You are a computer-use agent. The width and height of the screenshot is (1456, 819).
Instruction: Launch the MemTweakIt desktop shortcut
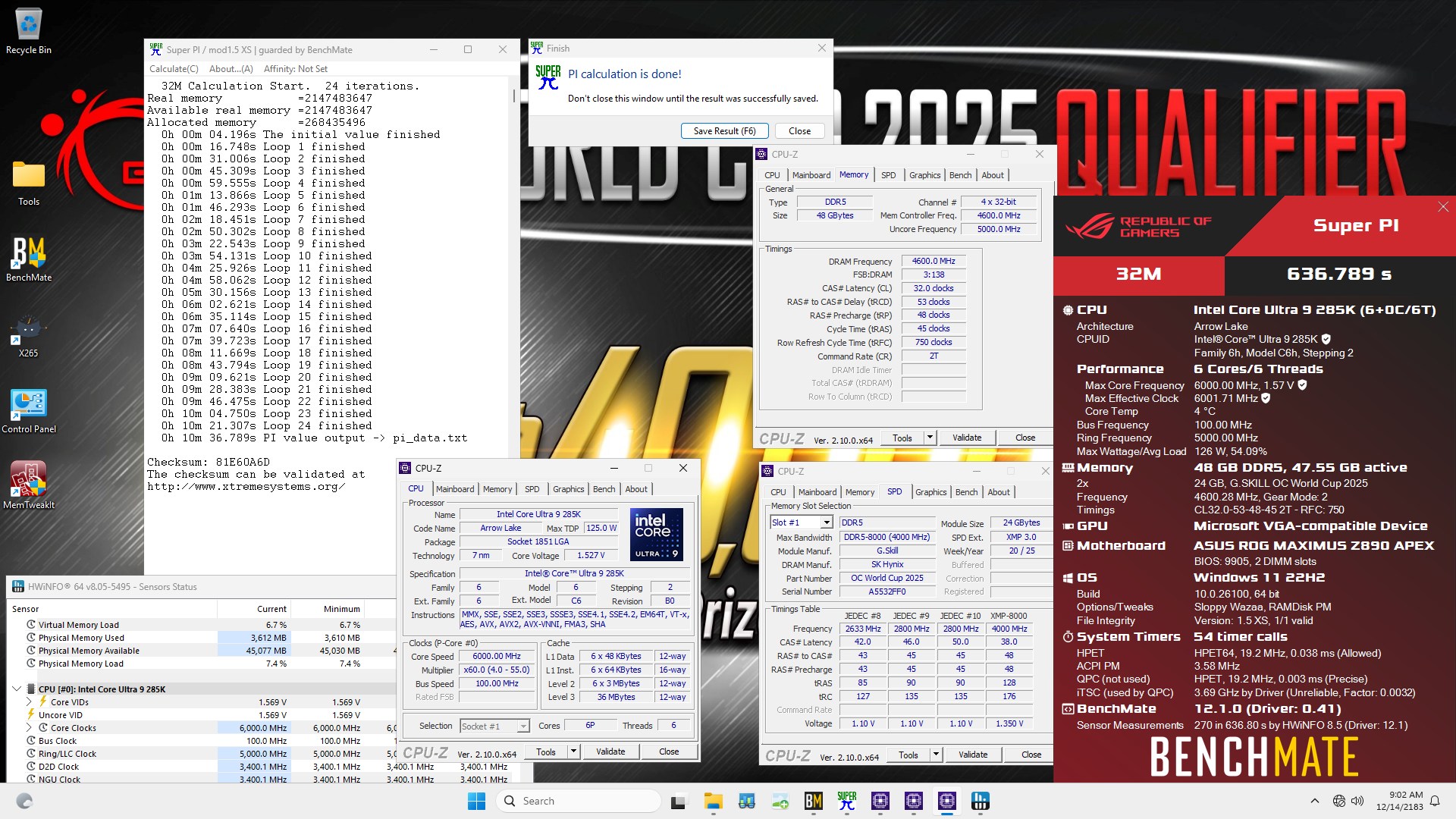29,485
